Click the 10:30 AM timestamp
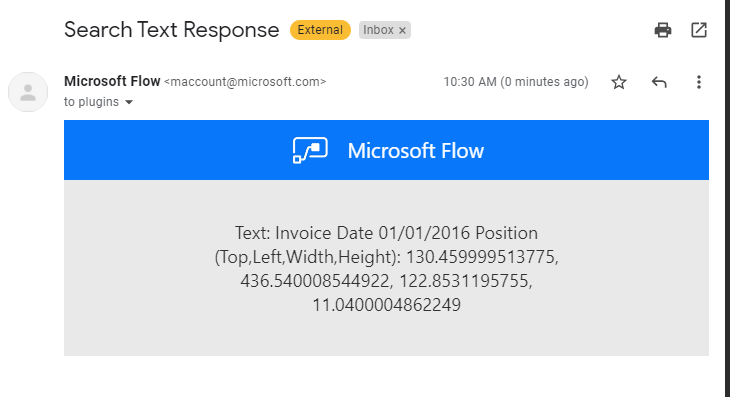 click(x=516, y=82)
